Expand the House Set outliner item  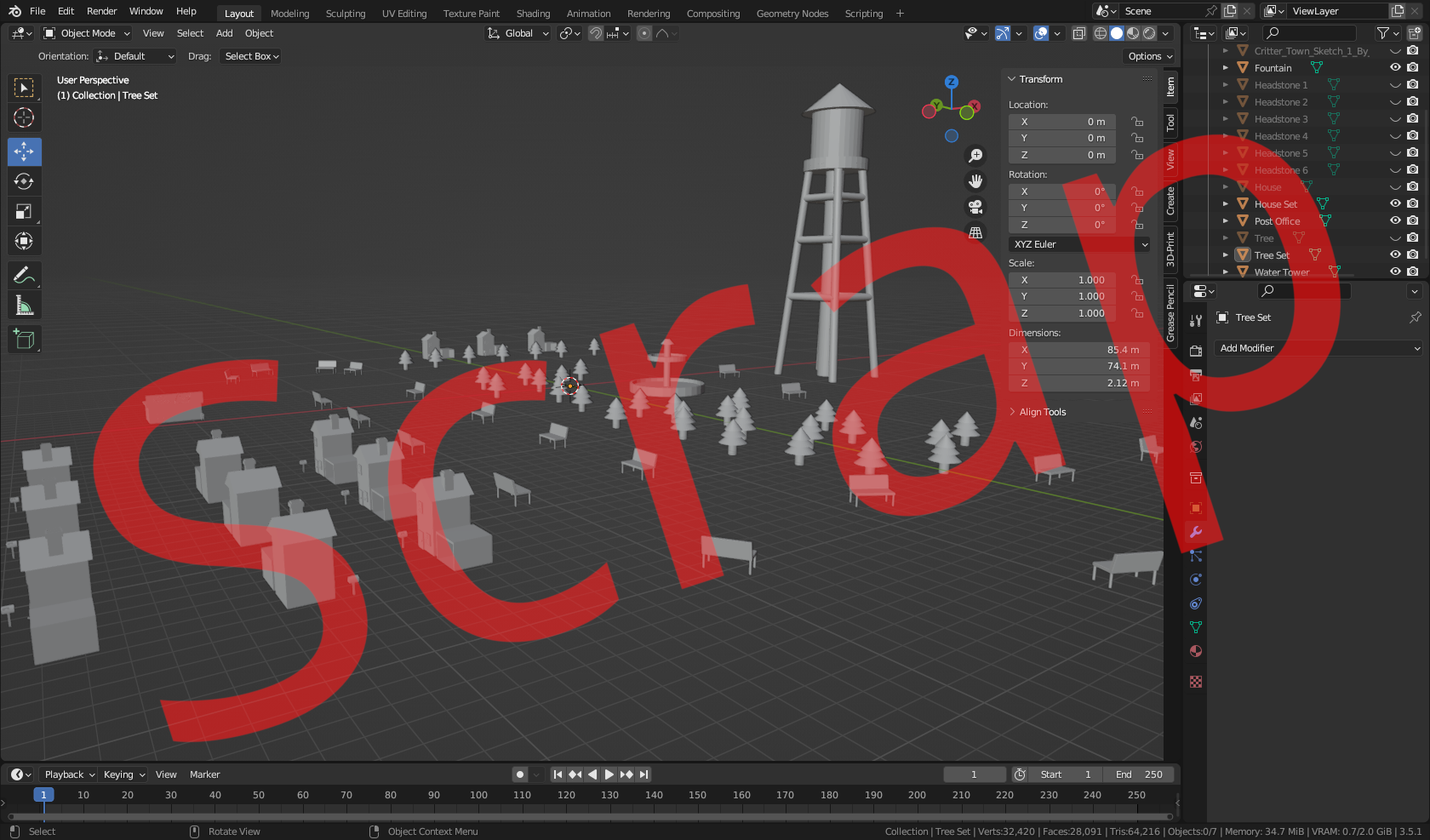click(x=1226, y=203)
